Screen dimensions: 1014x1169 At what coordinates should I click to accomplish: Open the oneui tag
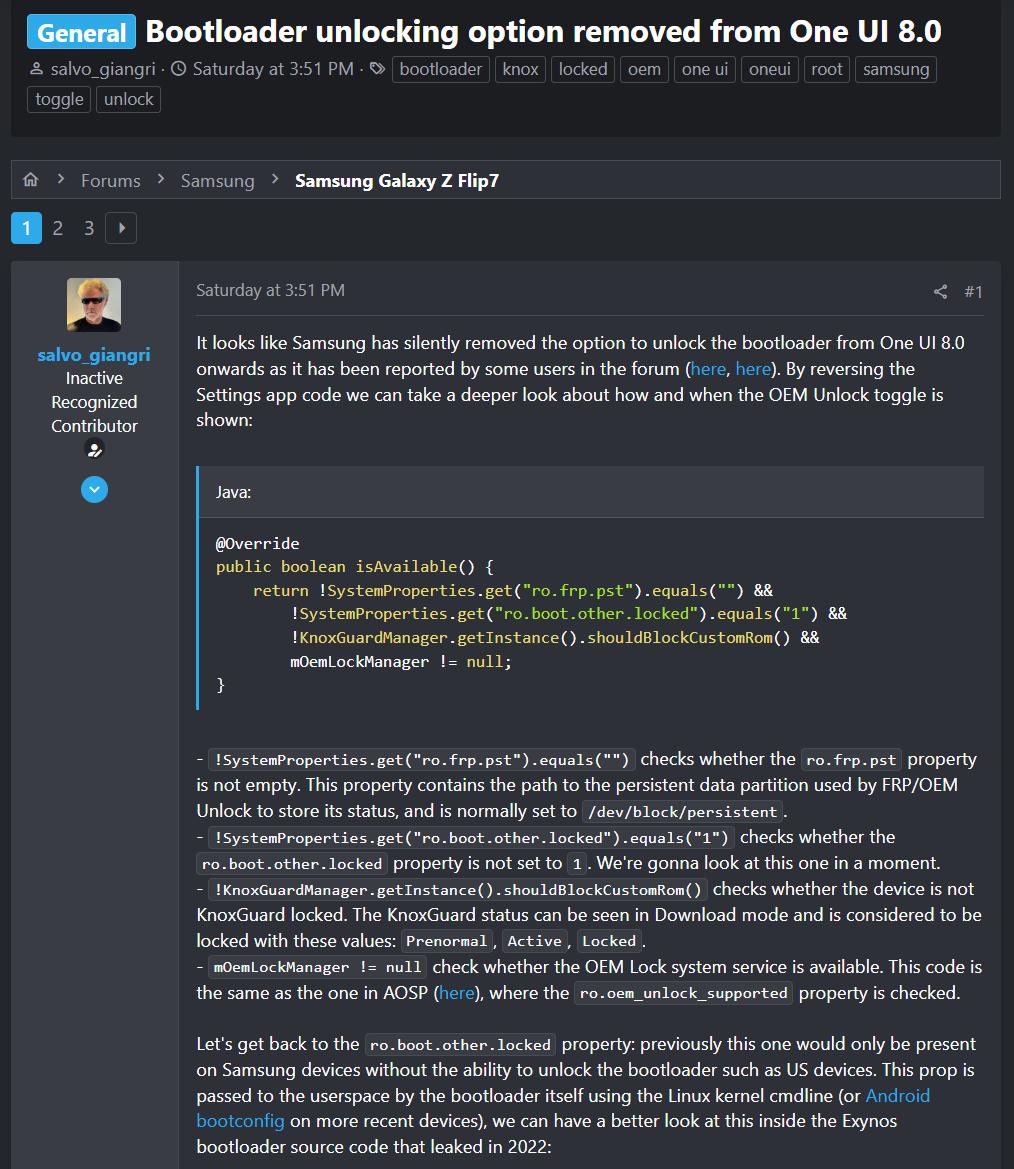click(769, 69)
